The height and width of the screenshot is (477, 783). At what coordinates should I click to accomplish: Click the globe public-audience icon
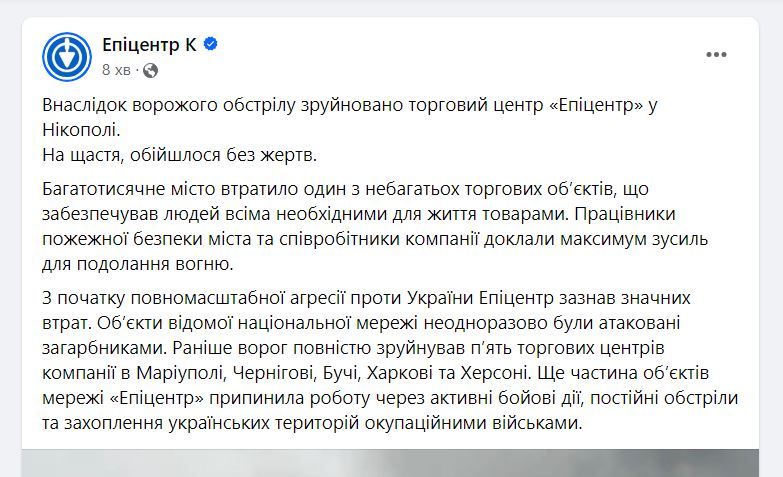(x=151, y=70)
